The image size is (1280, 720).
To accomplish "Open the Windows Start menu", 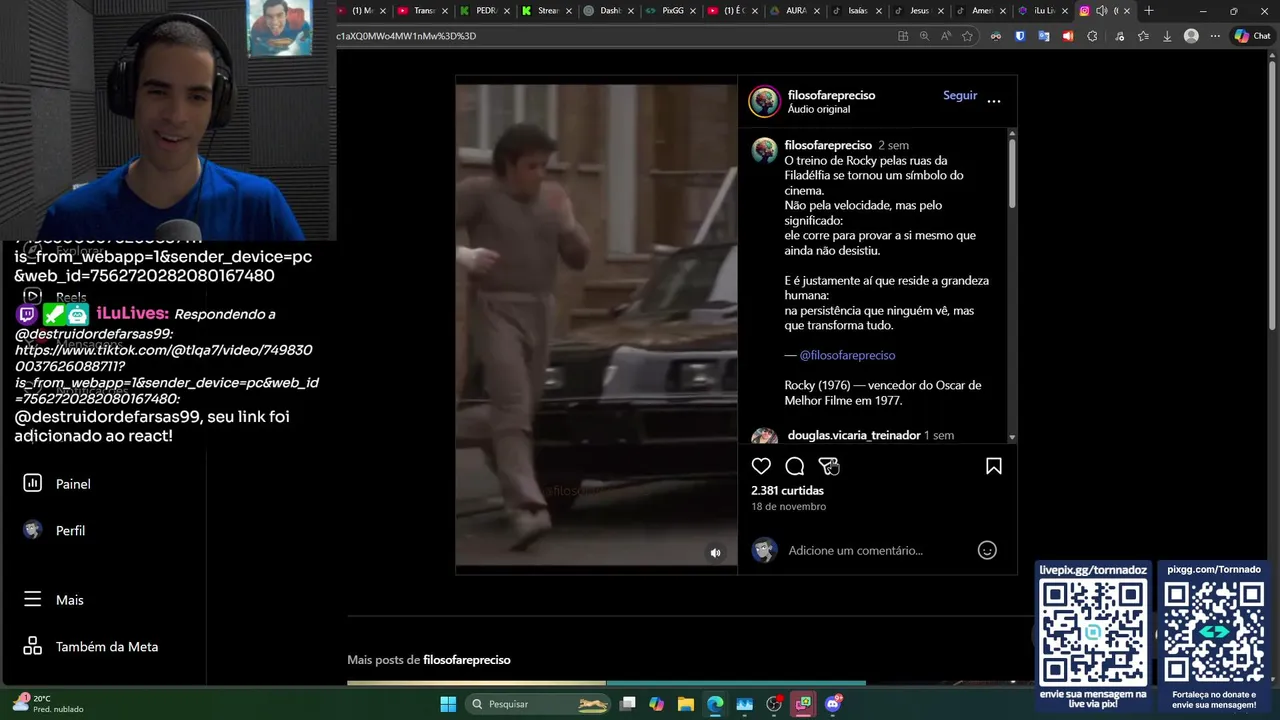I will pyautogui.click(x=448, y=704).
